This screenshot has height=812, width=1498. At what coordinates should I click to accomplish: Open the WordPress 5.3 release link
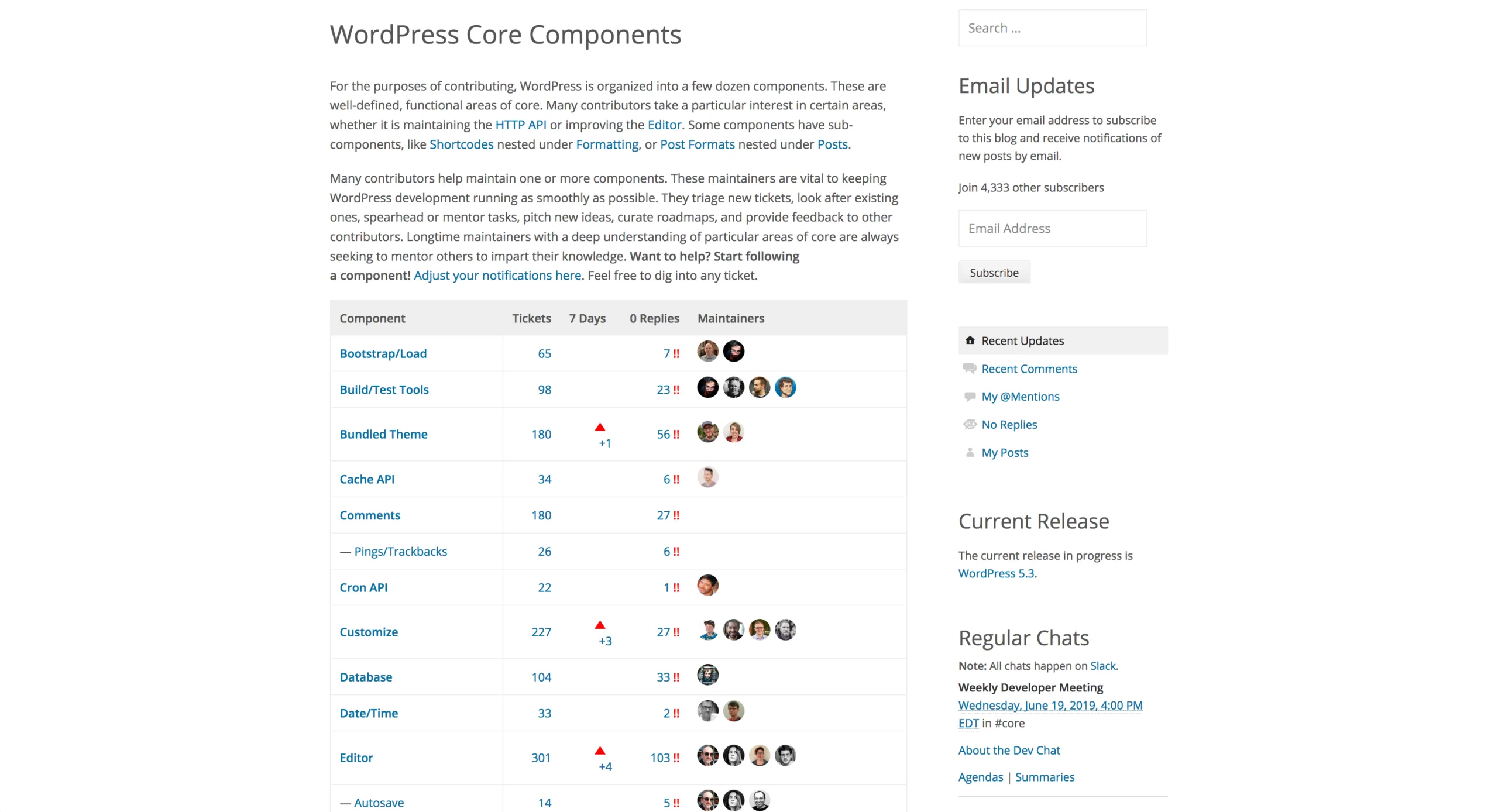[996, 573]
